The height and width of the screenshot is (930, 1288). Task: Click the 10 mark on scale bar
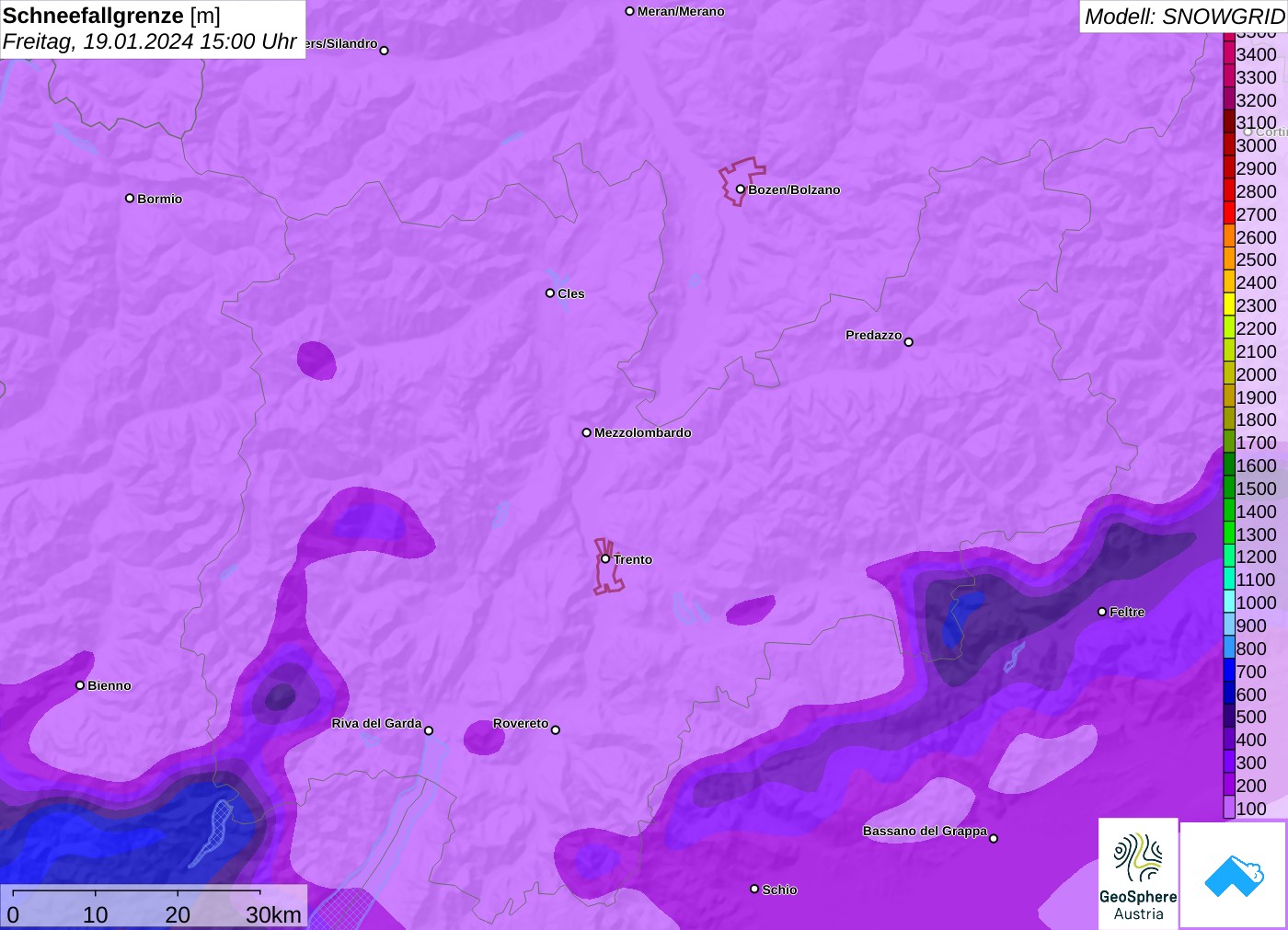click(x=96, y=914)
